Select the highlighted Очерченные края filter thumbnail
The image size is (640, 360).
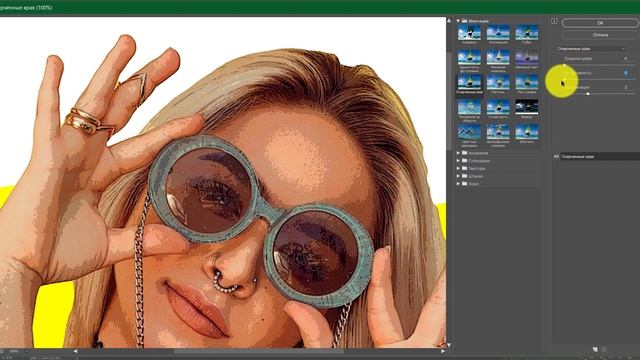point(469,82)
